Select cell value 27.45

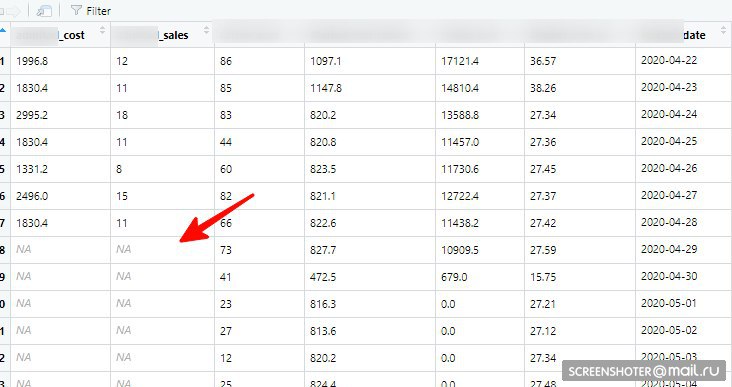(x=543, y=169)
